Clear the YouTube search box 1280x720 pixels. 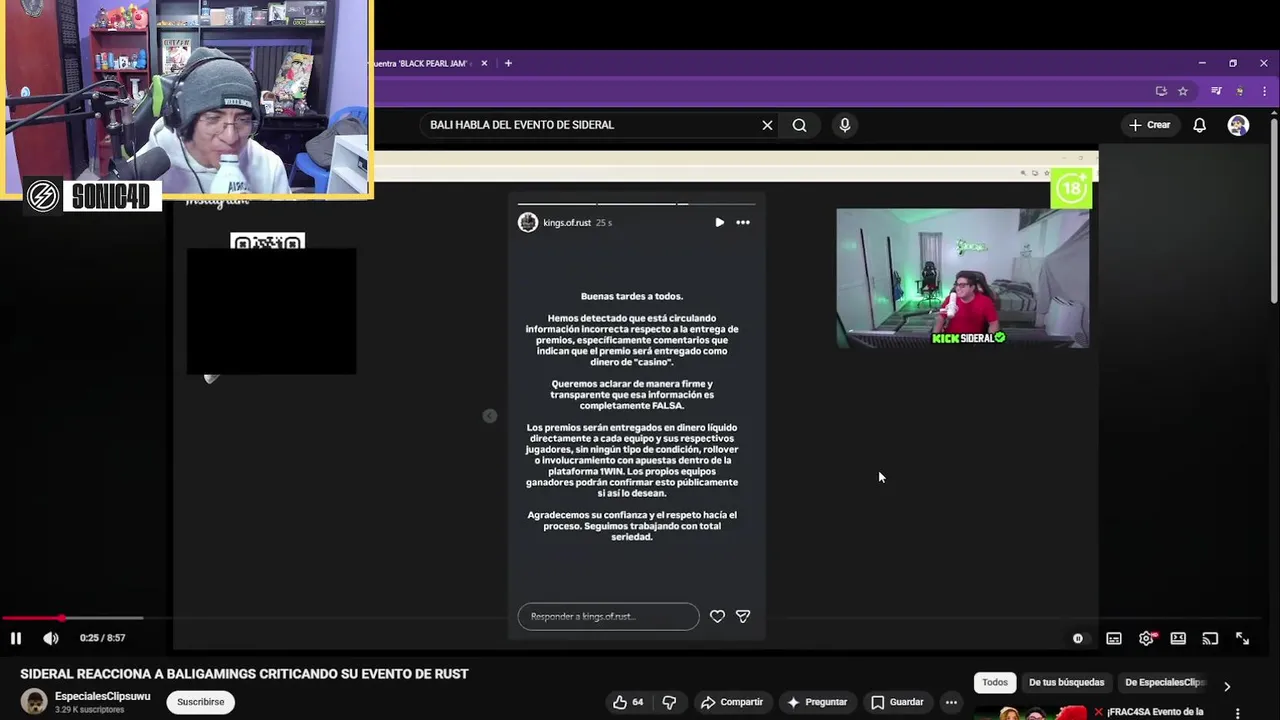click(767, 125)
